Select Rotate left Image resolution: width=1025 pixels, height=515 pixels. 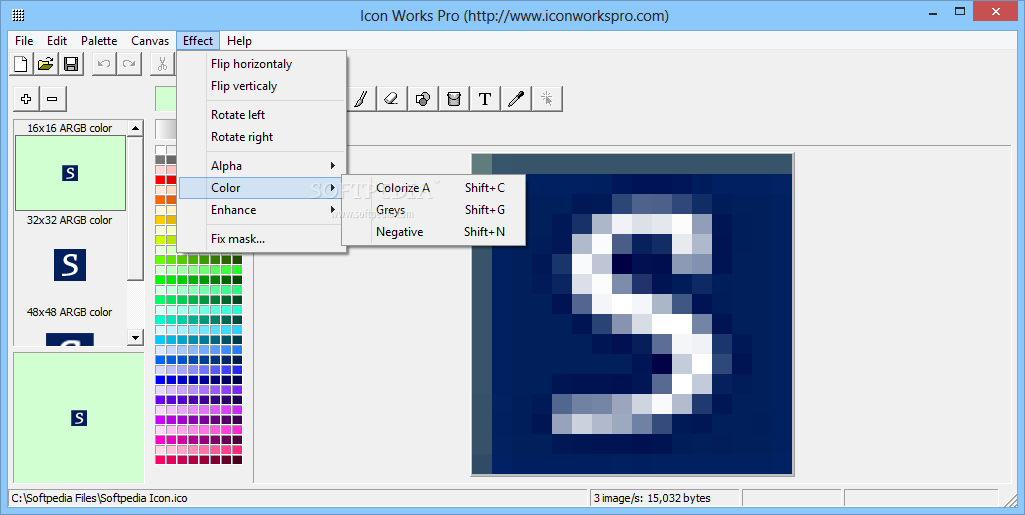click(261, 115)
